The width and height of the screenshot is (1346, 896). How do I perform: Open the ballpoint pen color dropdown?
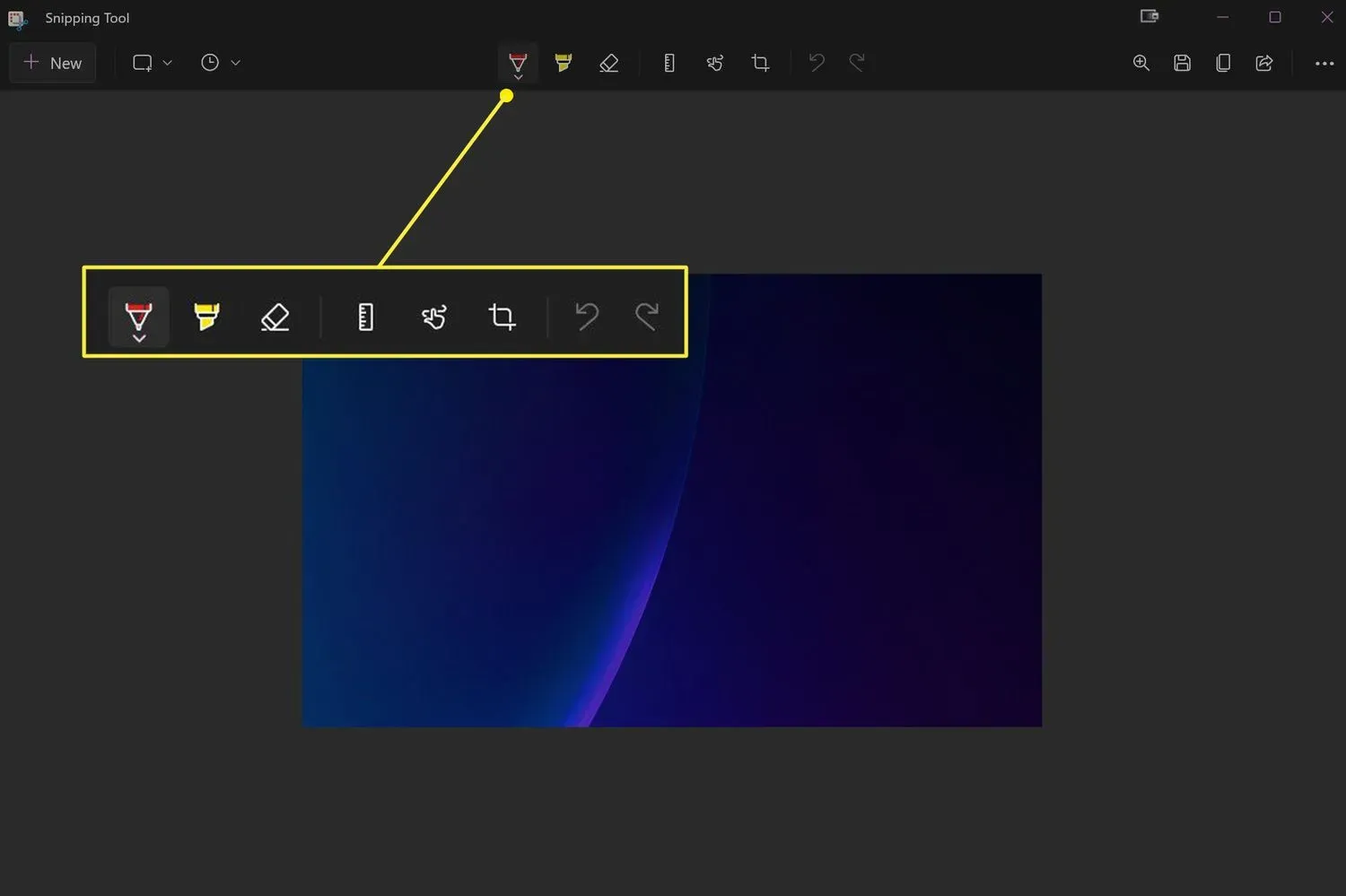[x=519, y=77]
